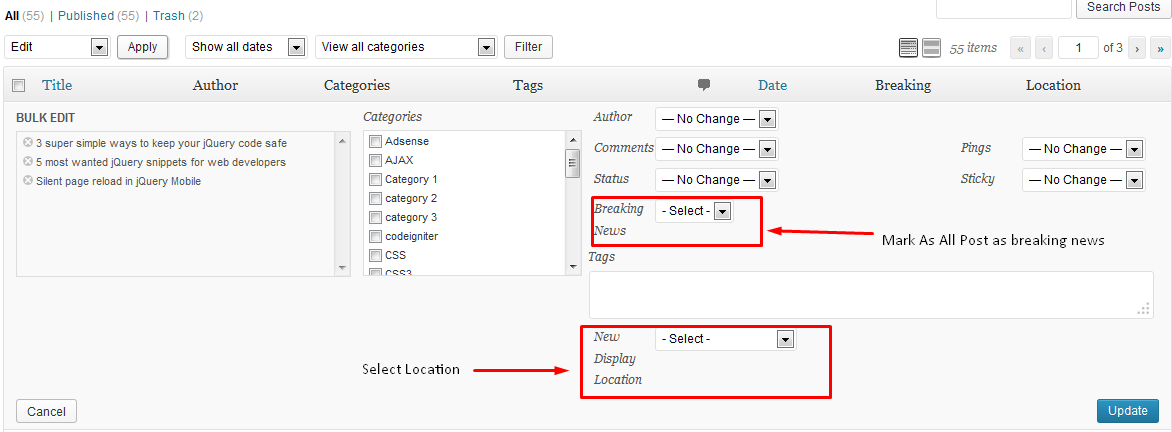Screen dimensions: 1172x432
Task: Check the Adsense category checkbox
Action: coord(375,142)
